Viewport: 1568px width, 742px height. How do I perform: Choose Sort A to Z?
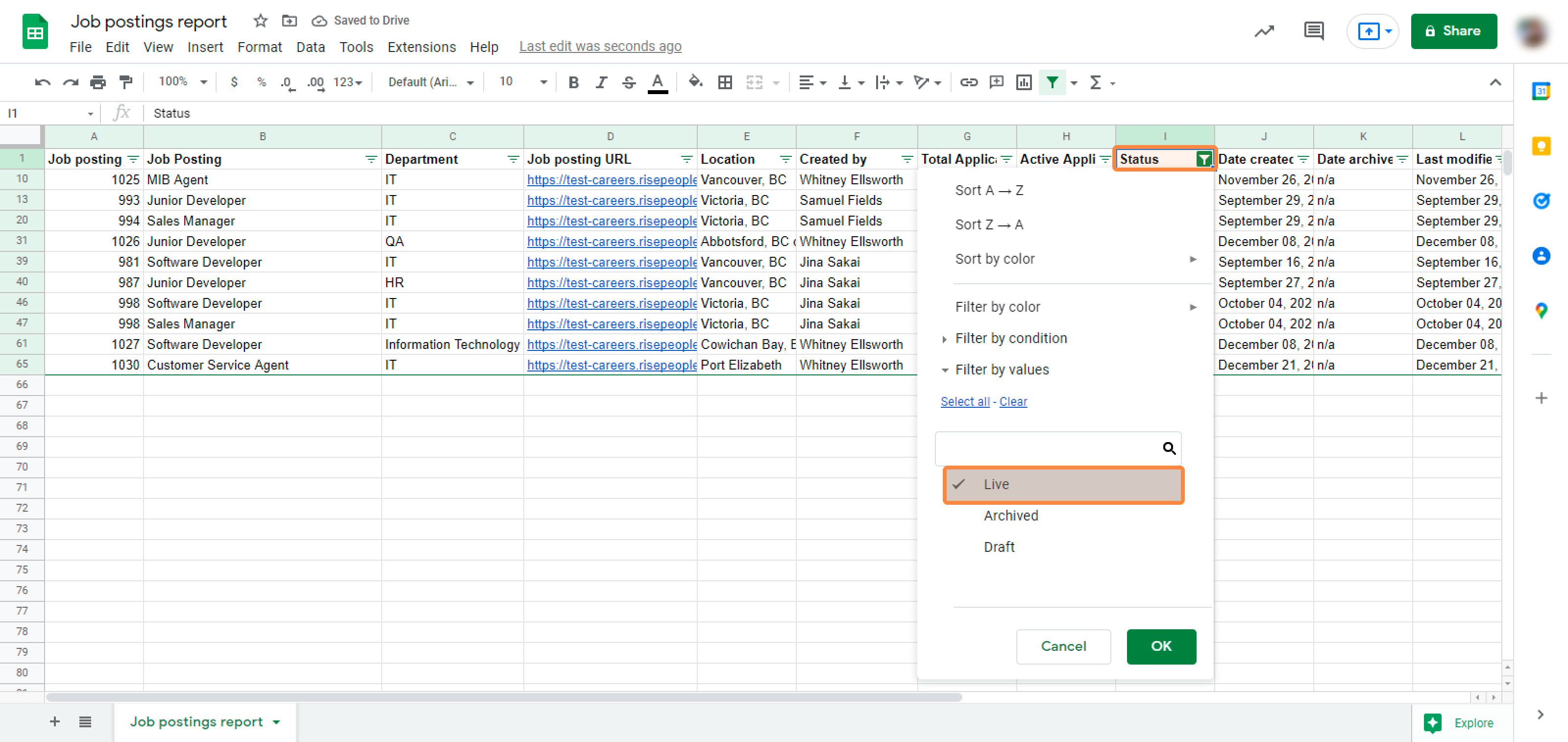989,191
